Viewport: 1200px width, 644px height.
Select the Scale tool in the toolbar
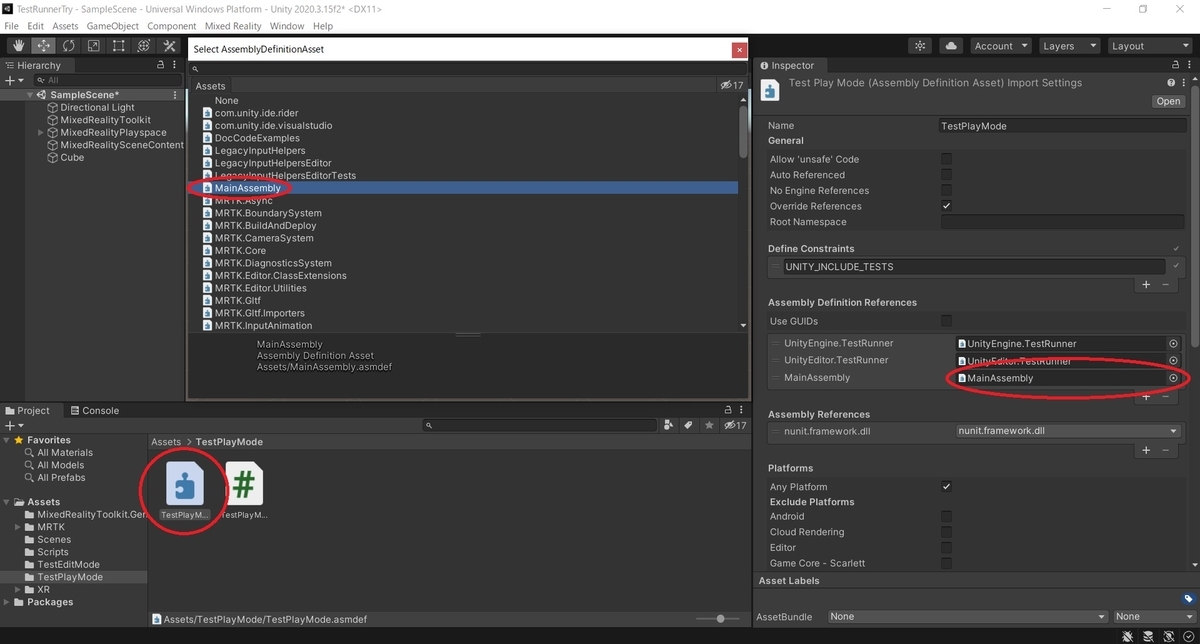tap(94, 46)
